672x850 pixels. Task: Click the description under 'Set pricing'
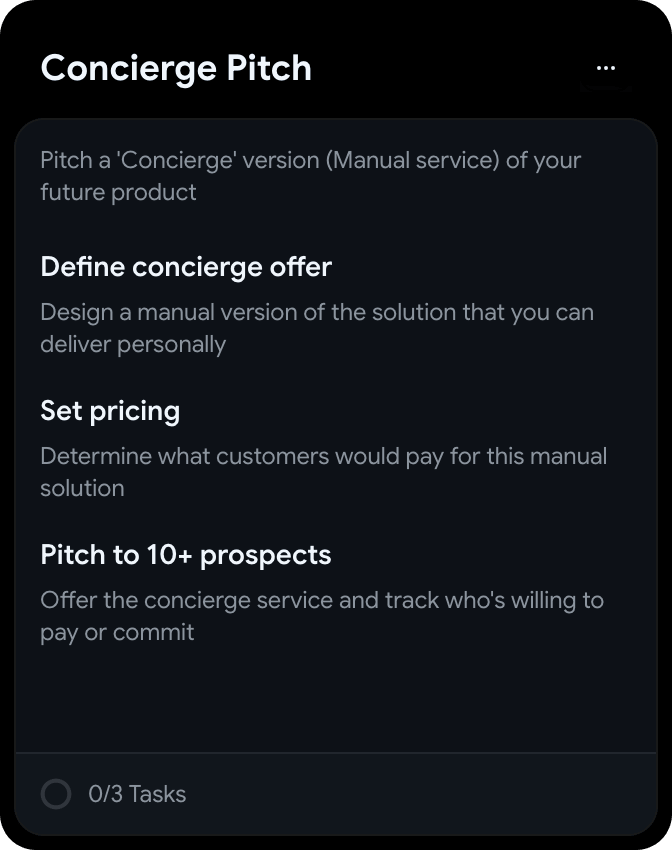tap(322, 471)
